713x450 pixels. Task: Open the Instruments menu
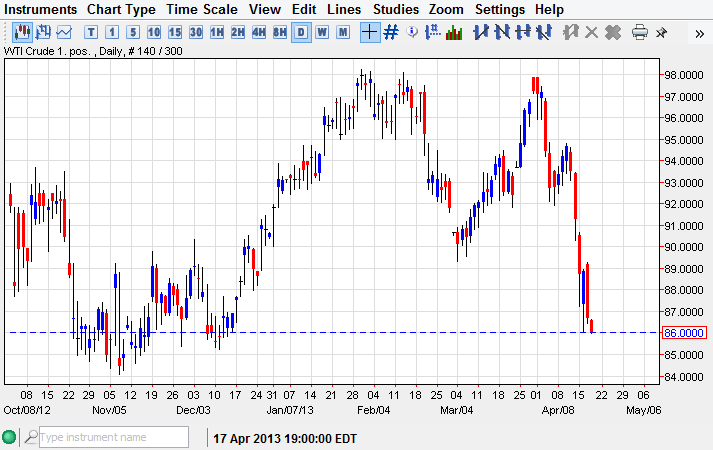tap(41, 9)
